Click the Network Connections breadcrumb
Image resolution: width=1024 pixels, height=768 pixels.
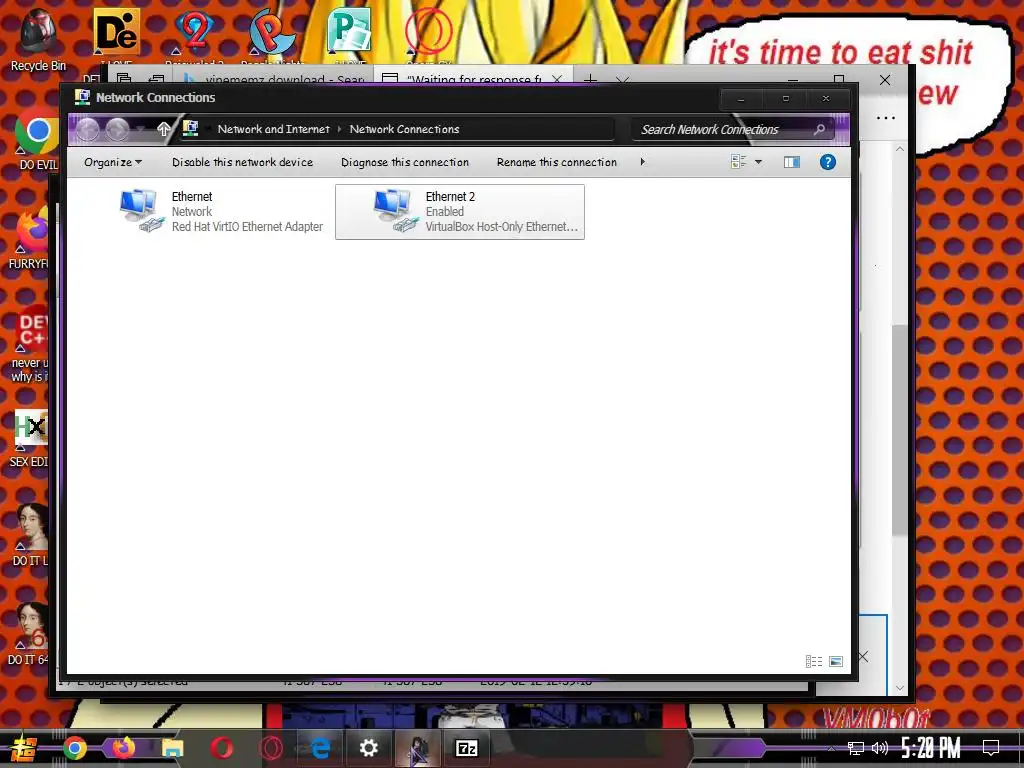tap(404, 129)
